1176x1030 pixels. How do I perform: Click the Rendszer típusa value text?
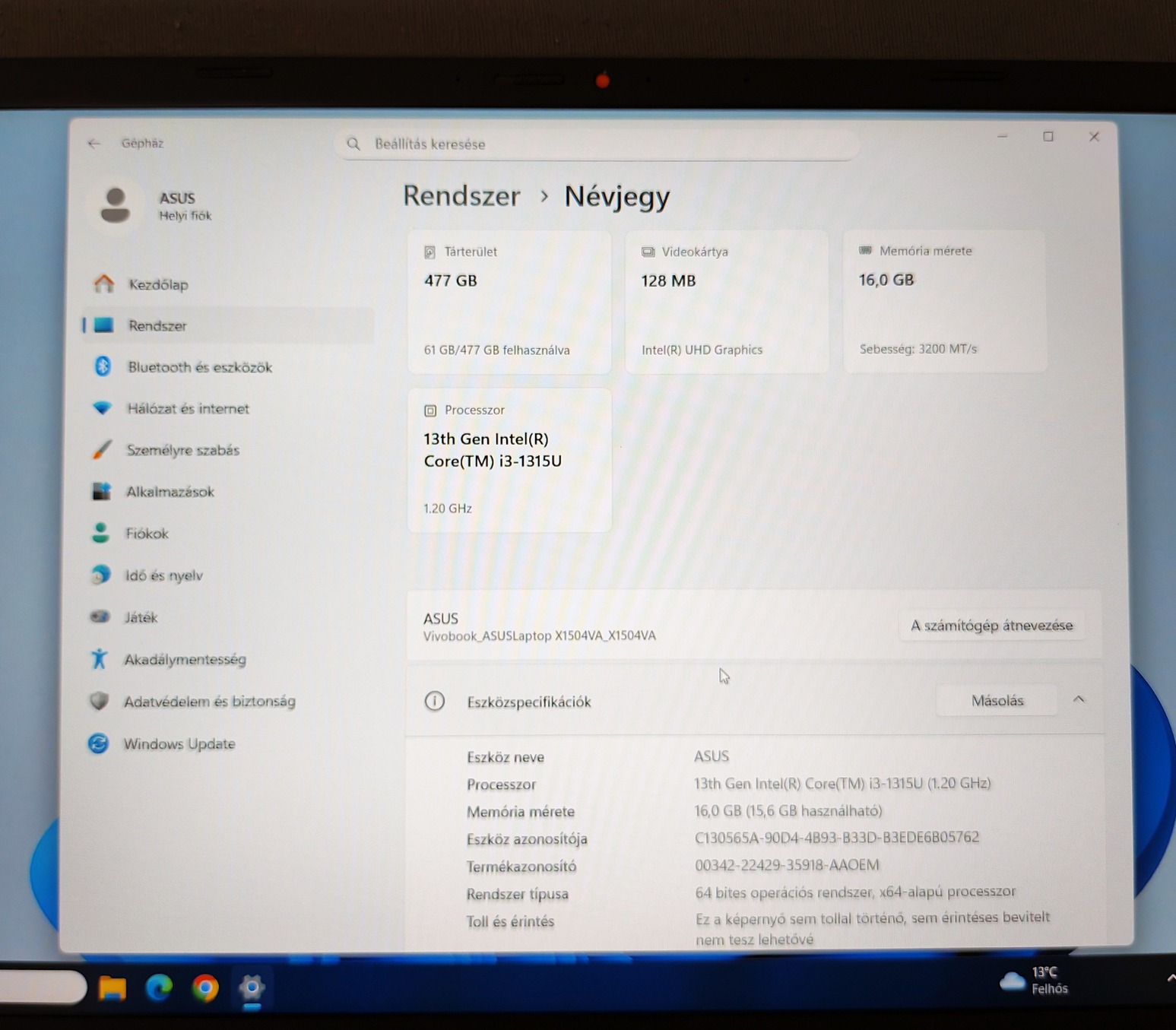(x=855, y=892)
